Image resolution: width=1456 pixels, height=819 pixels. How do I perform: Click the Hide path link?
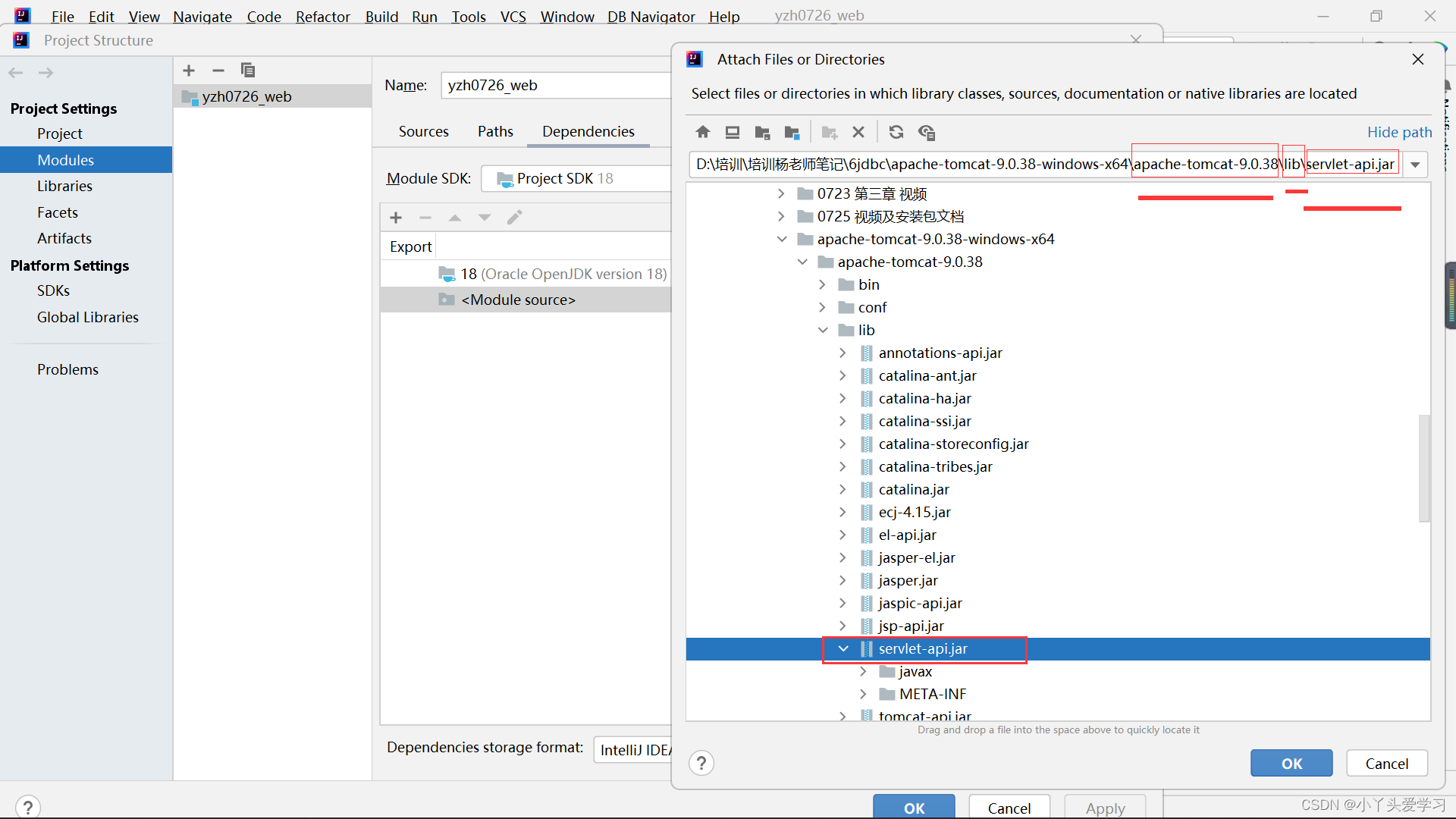point(1399,132)
